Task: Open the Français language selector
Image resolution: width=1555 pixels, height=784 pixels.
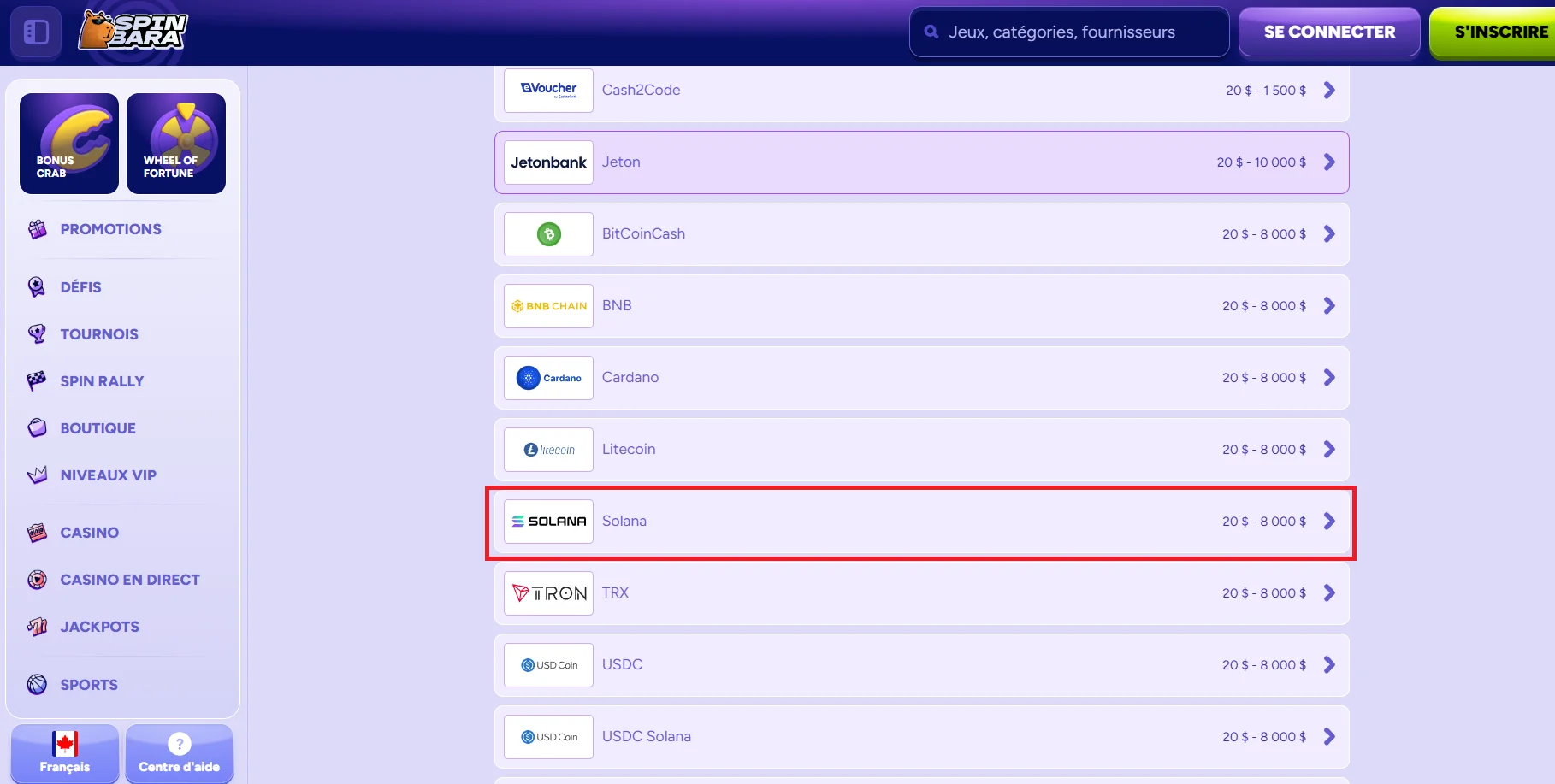Action: coord(65,753)
